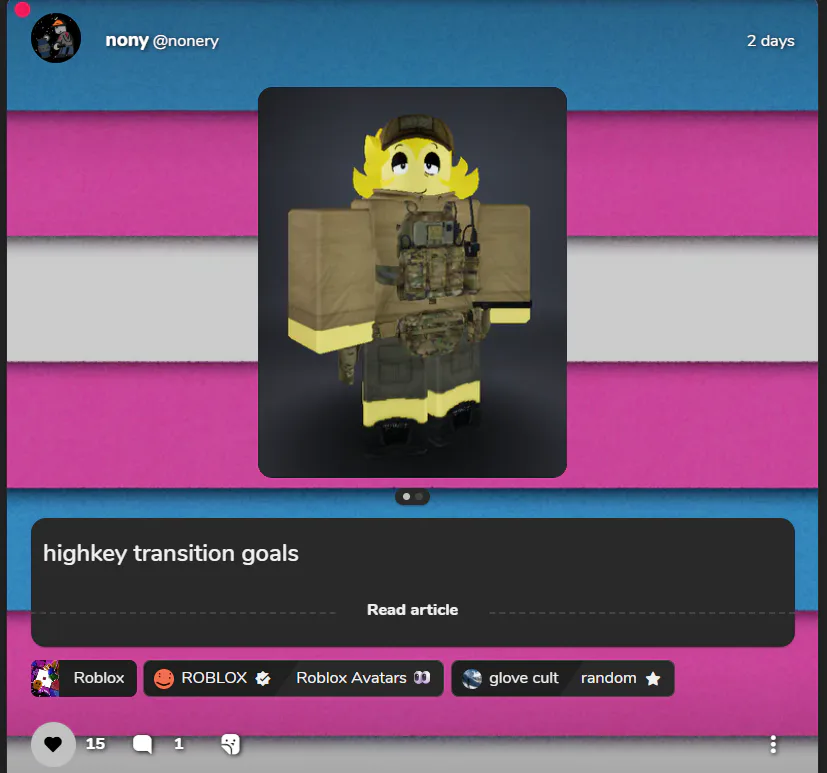
Task: Click the 1 comment count
Action: [179, 744]
